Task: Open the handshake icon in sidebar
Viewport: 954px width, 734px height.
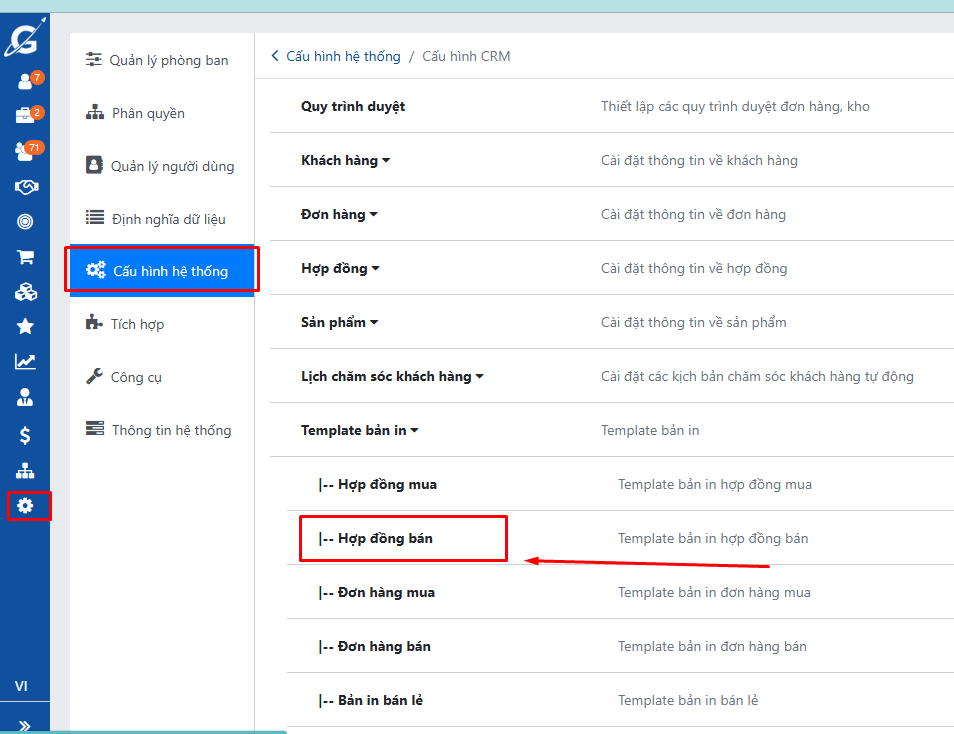Action: 25,187
